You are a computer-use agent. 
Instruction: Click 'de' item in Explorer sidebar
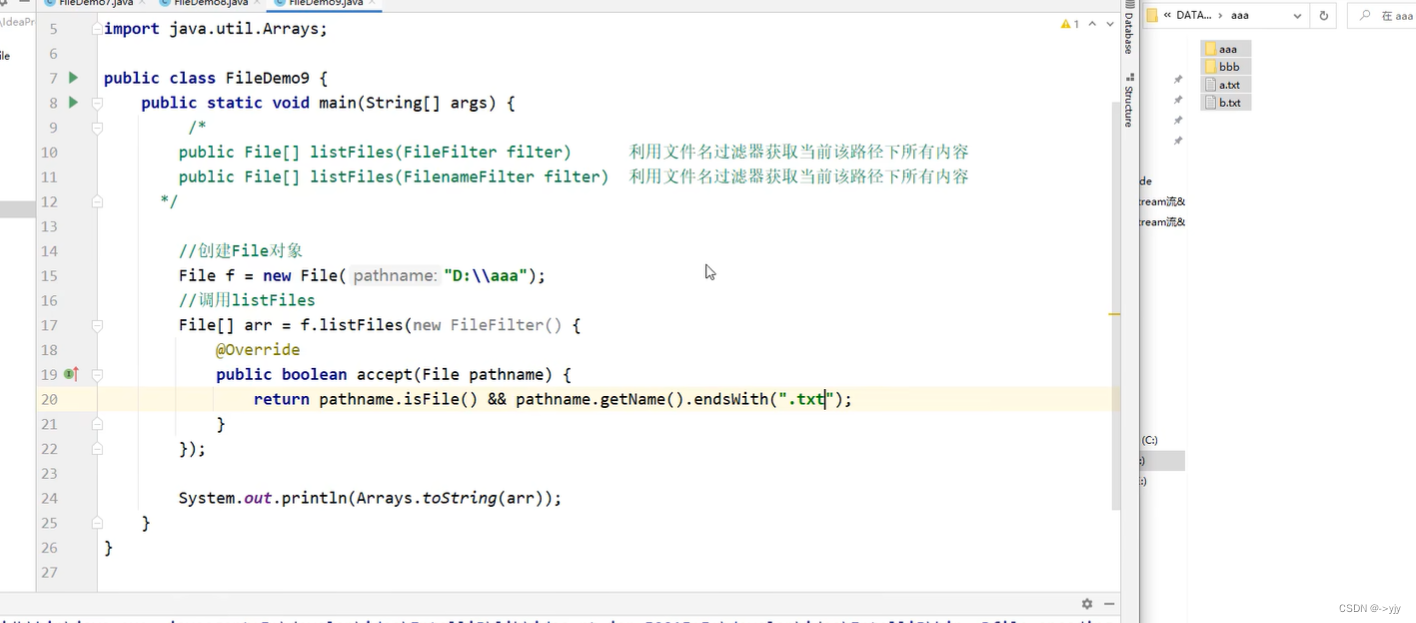1146,181
